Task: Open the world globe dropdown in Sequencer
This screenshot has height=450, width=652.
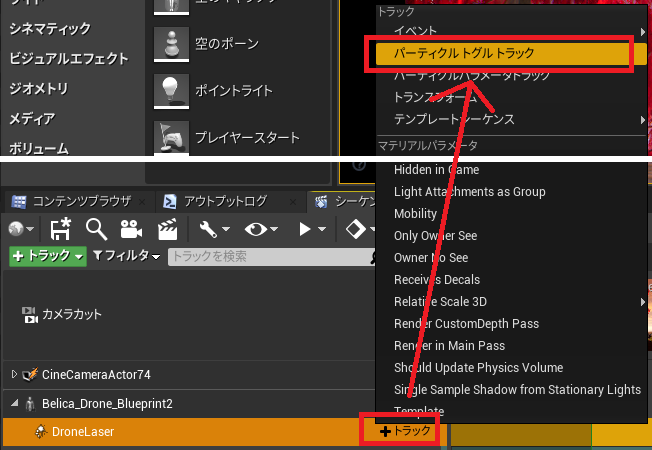Action: pyautogui.click(x=21, y=229)
